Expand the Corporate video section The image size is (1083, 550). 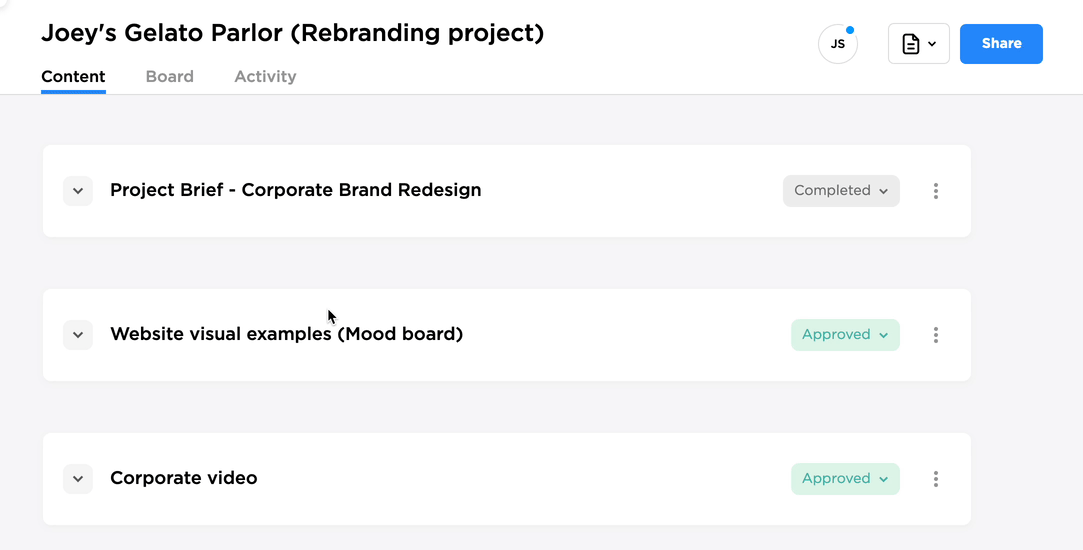coord(78,479)
